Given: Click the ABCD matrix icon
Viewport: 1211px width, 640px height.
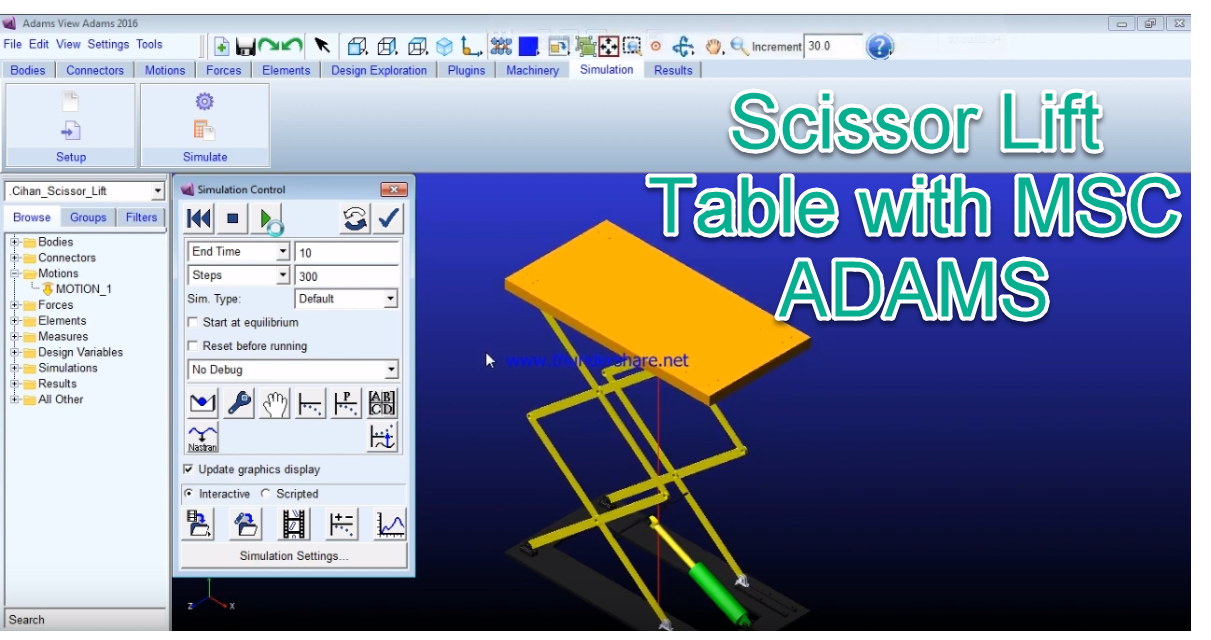Looking at the screenshot, I should click(382, 403).
